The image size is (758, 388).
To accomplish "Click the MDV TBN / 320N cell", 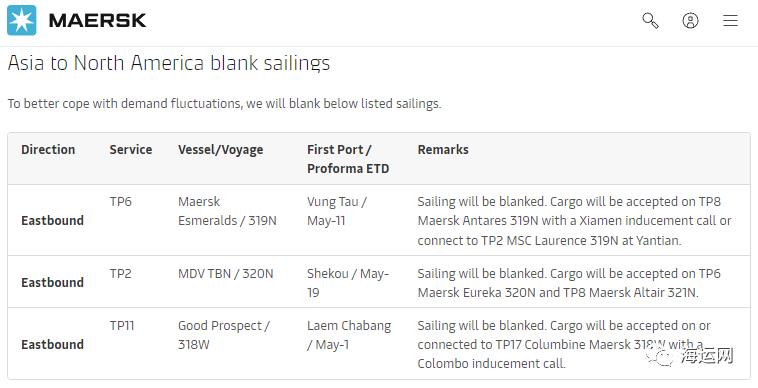I will pos(225,273).
